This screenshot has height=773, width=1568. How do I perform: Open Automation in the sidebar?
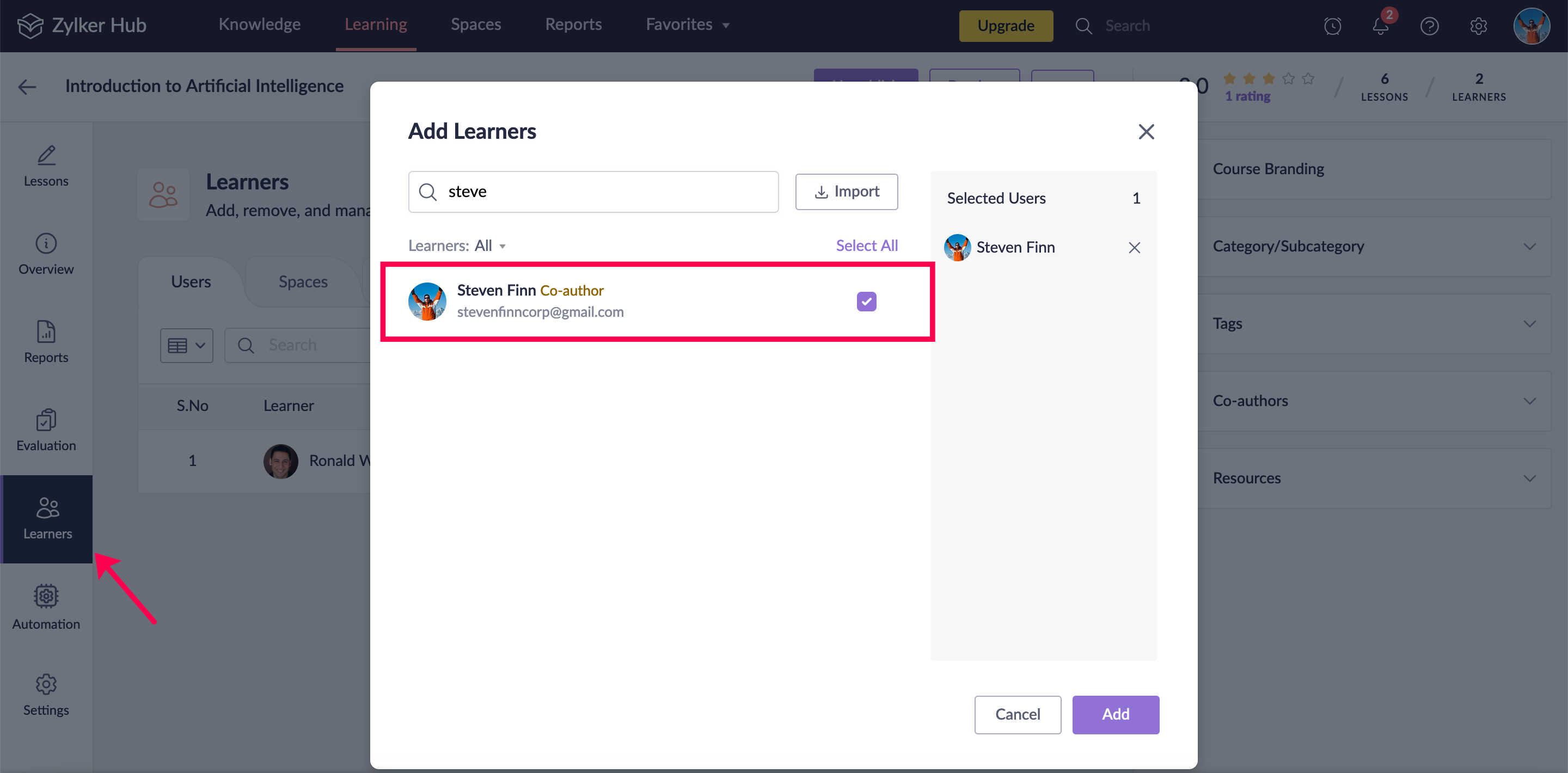46,607
